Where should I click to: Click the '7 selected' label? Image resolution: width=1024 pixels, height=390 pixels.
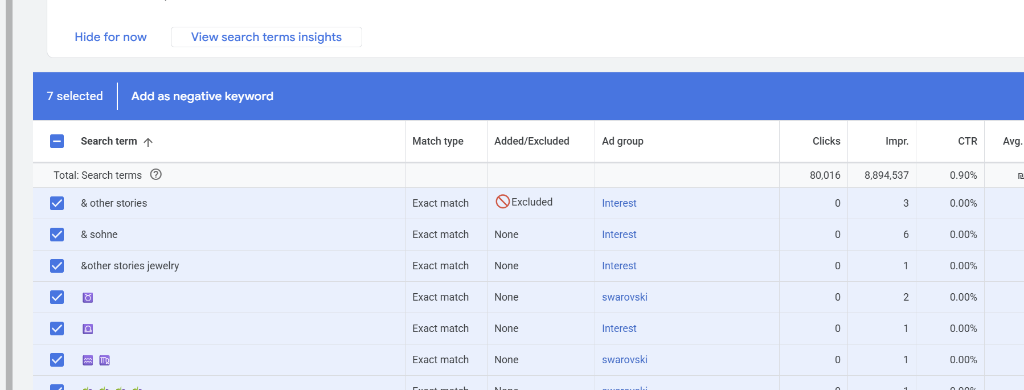coord(74,97)
